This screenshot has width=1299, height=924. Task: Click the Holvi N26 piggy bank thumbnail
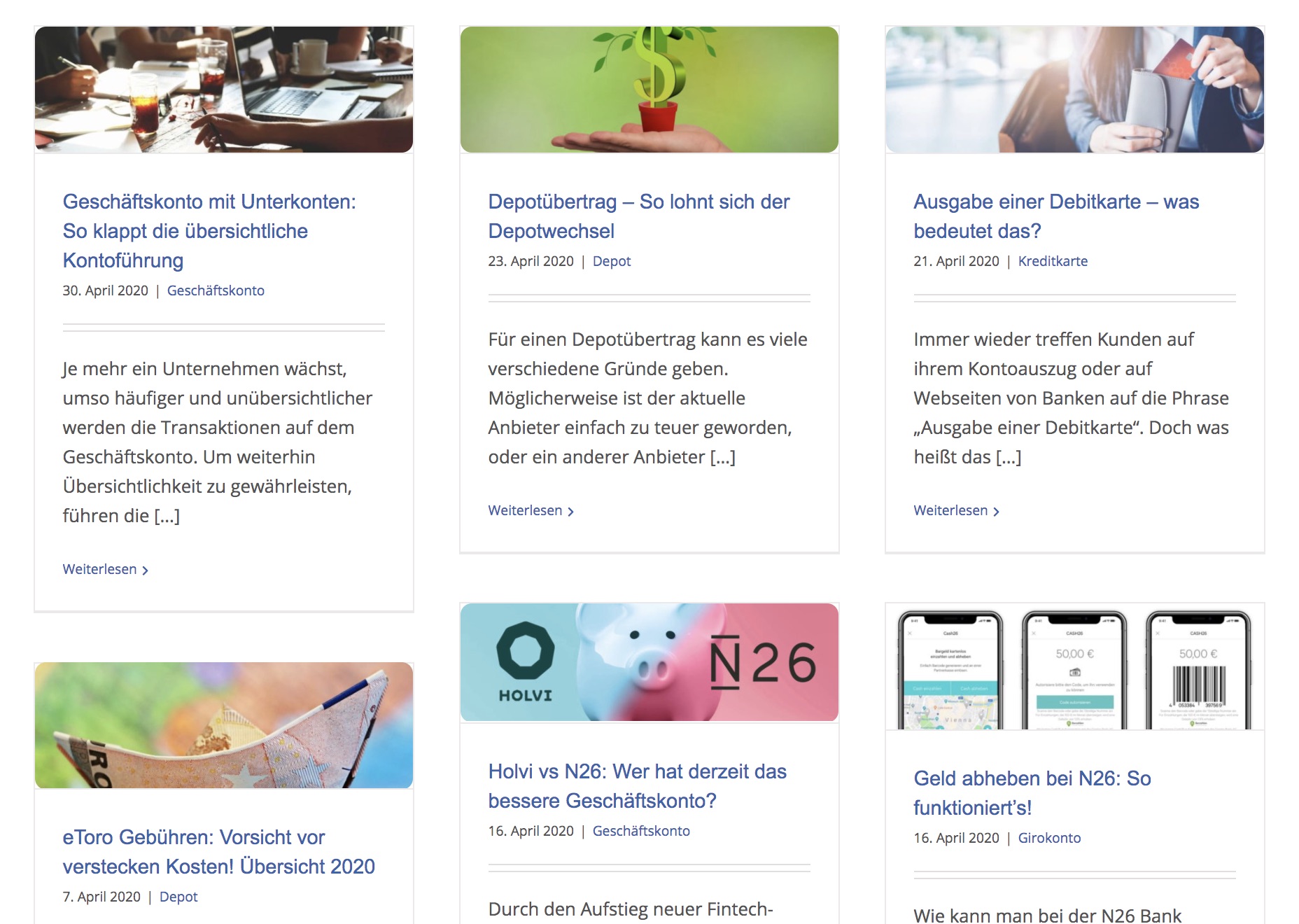coord(649,662)
